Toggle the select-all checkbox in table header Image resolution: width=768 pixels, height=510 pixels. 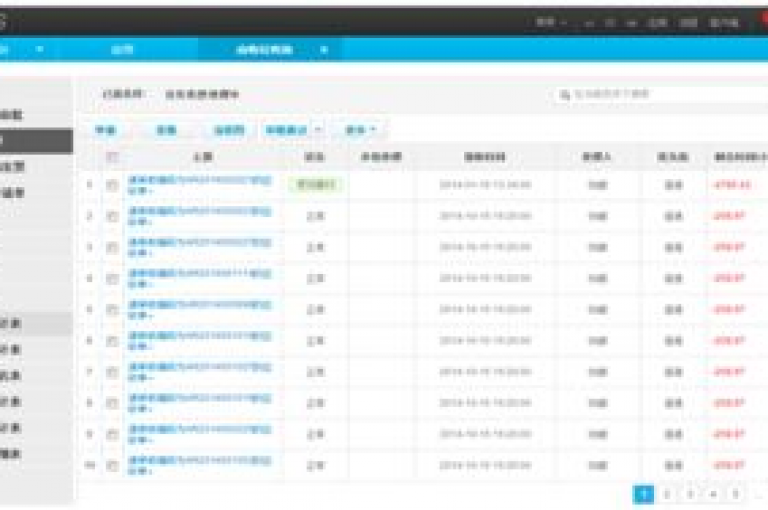click(112, 157)
